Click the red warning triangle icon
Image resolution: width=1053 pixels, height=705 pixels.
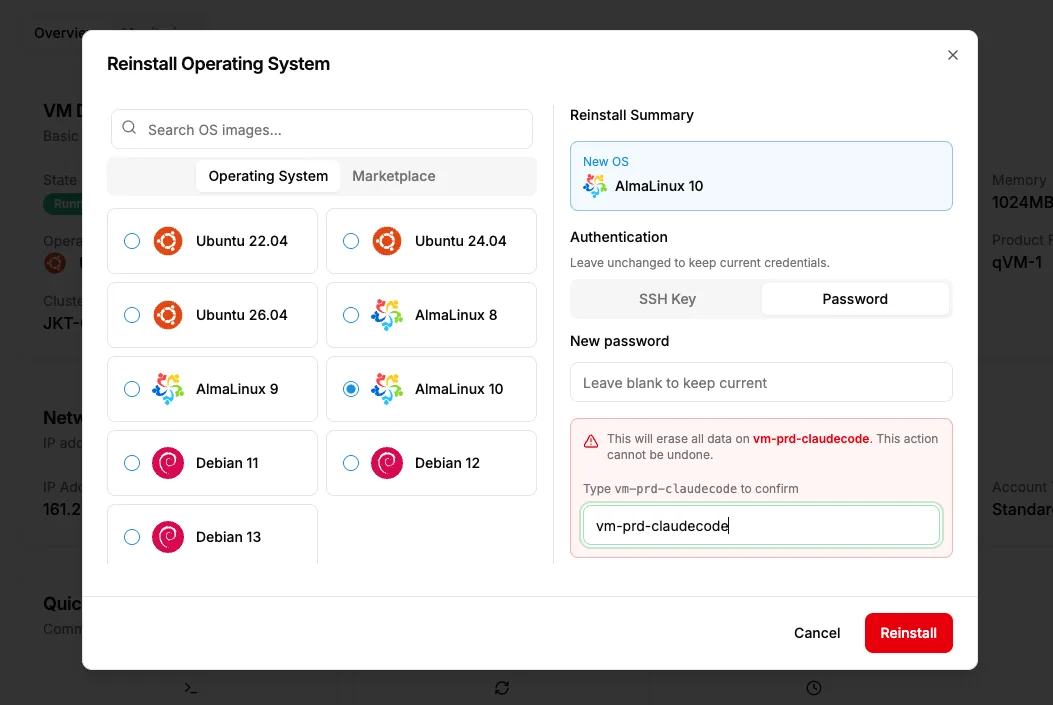[591, 441]
